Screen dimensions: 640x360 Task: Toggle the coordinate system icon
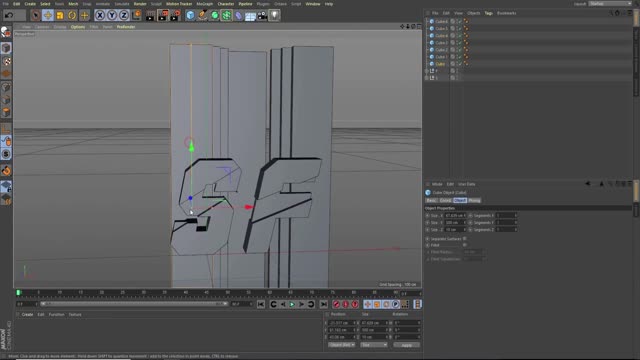(x=136, y=16)
